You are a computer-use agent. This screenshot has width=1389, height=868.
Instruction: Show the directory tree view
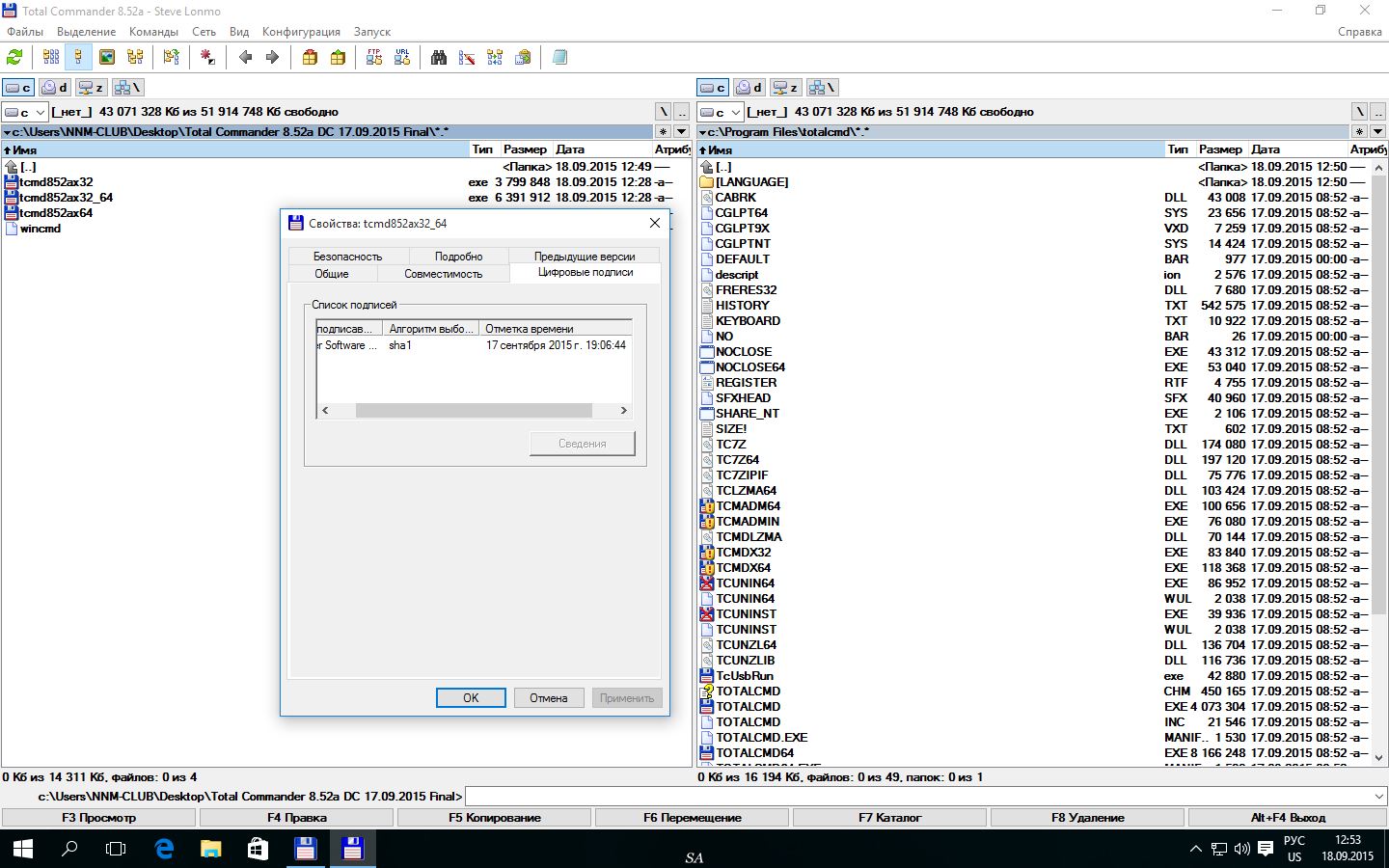coord(135,58)
